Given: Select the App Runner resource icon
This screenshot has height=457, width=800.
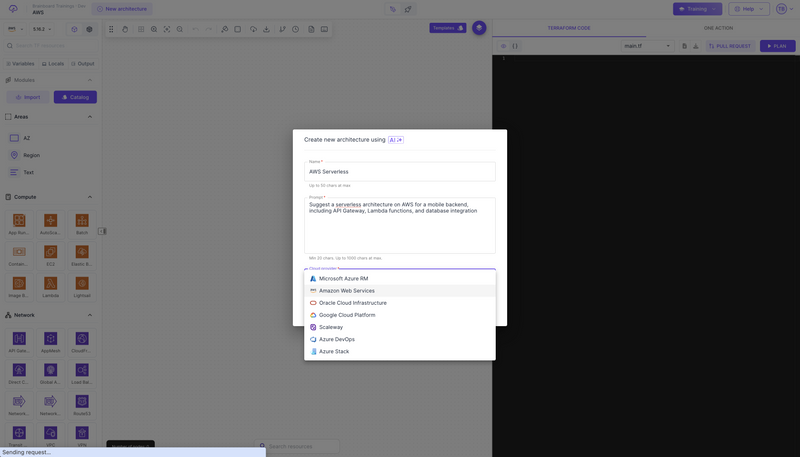Looking at the screenshot, I should tap(19, 220).
